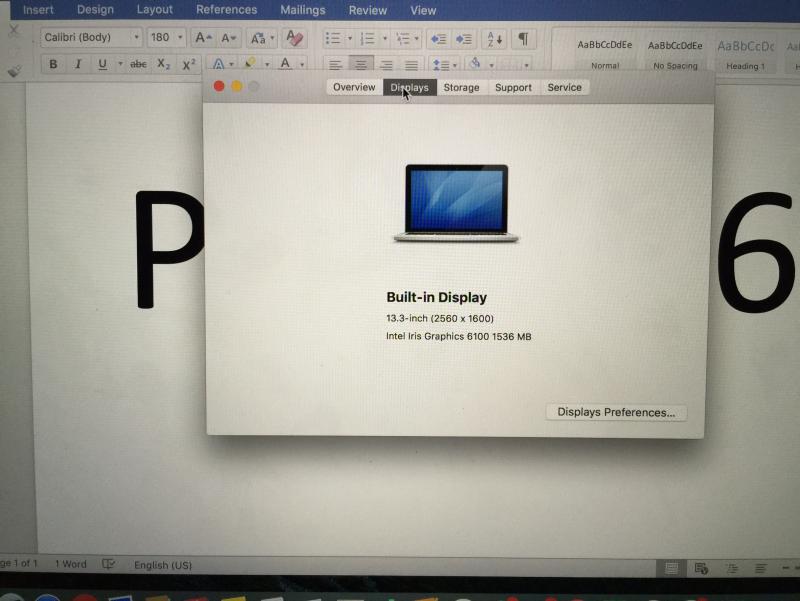Screen dimensions: 800x601
Task: Apply the yellow highlight color
Action: tap(250, 64)
